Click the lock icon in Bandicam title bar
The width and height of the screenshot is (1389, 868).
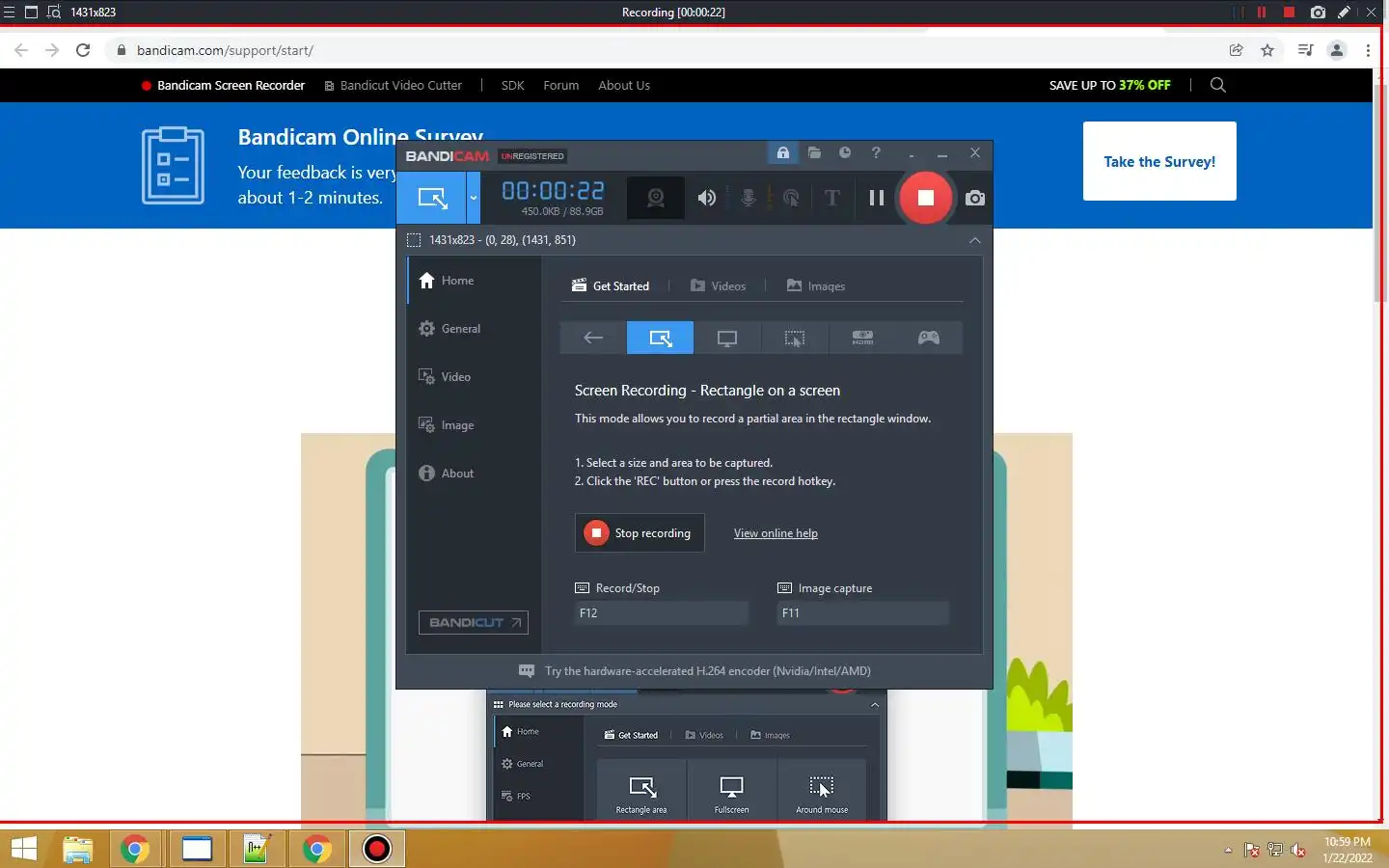pyautogui.click(x=783, y=152)
